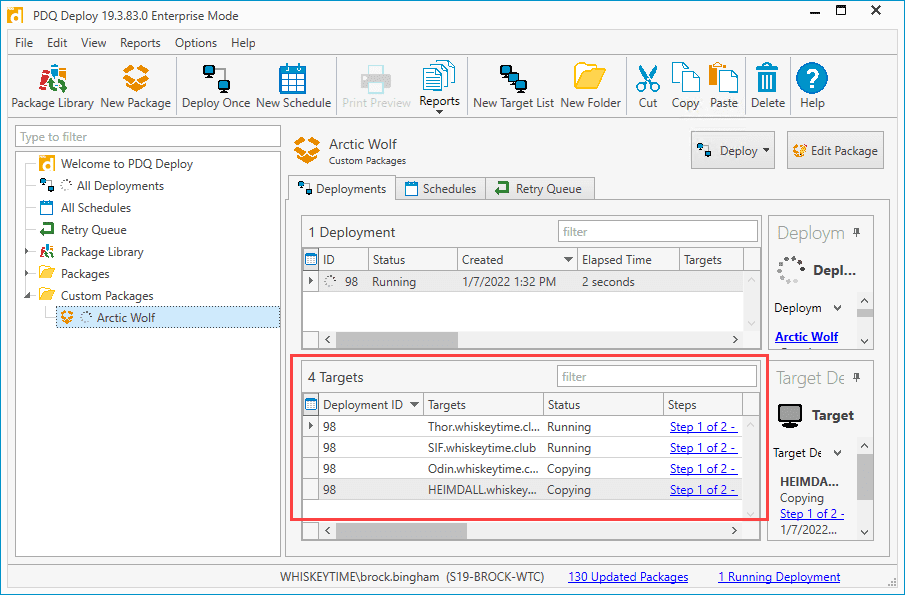Open the File menu

pos(24,43)
